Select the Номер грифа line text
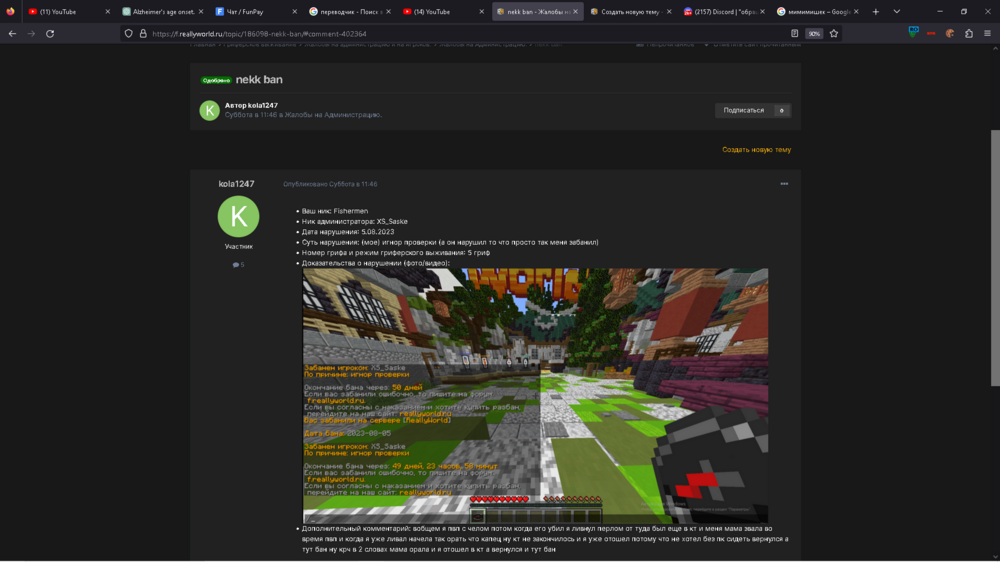Image resolution: width=1000 pixels, height=562 pixels. coord(396,253)
